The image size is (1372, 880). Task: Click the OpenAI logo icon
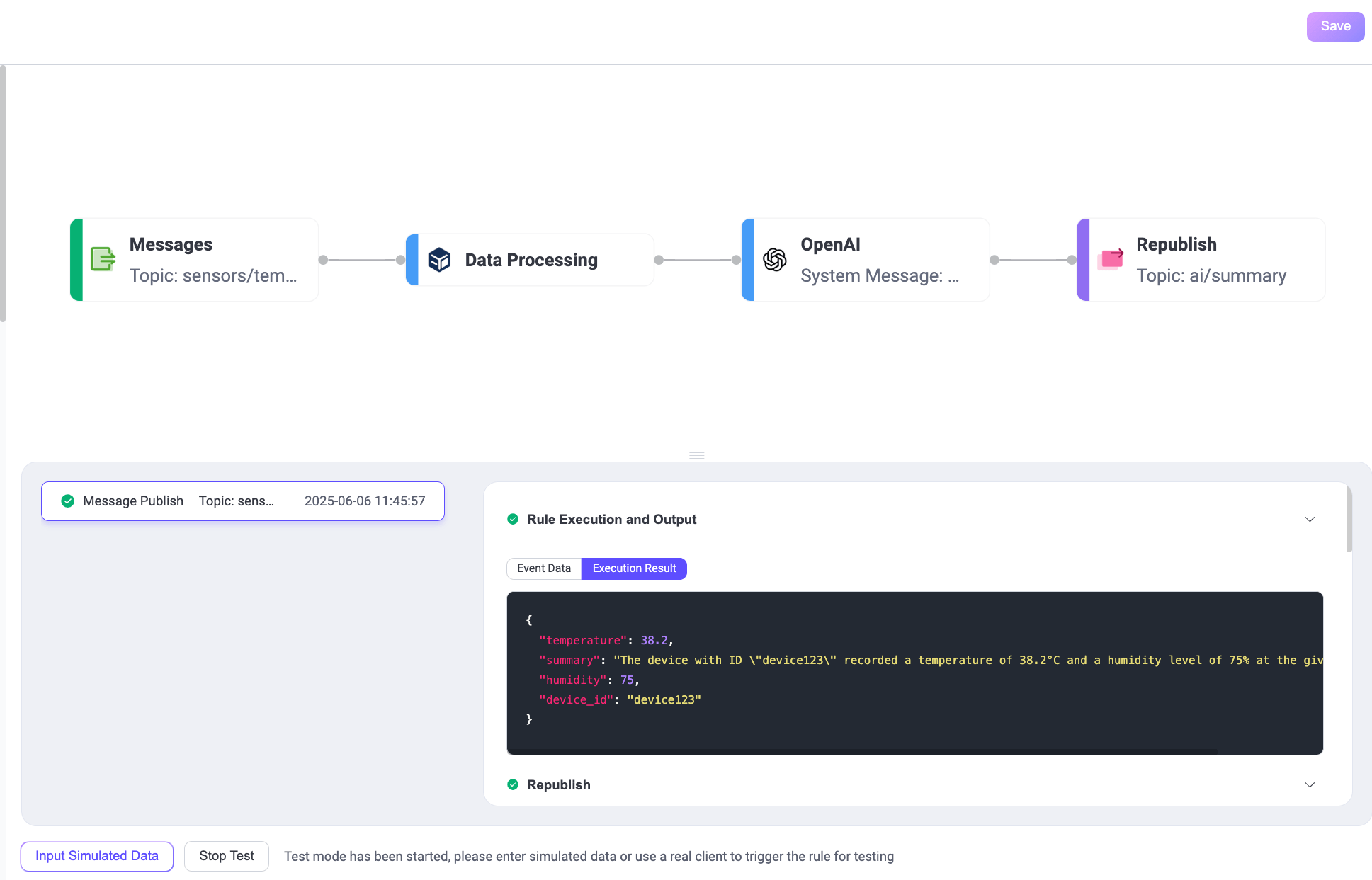(x=774, y=260)
